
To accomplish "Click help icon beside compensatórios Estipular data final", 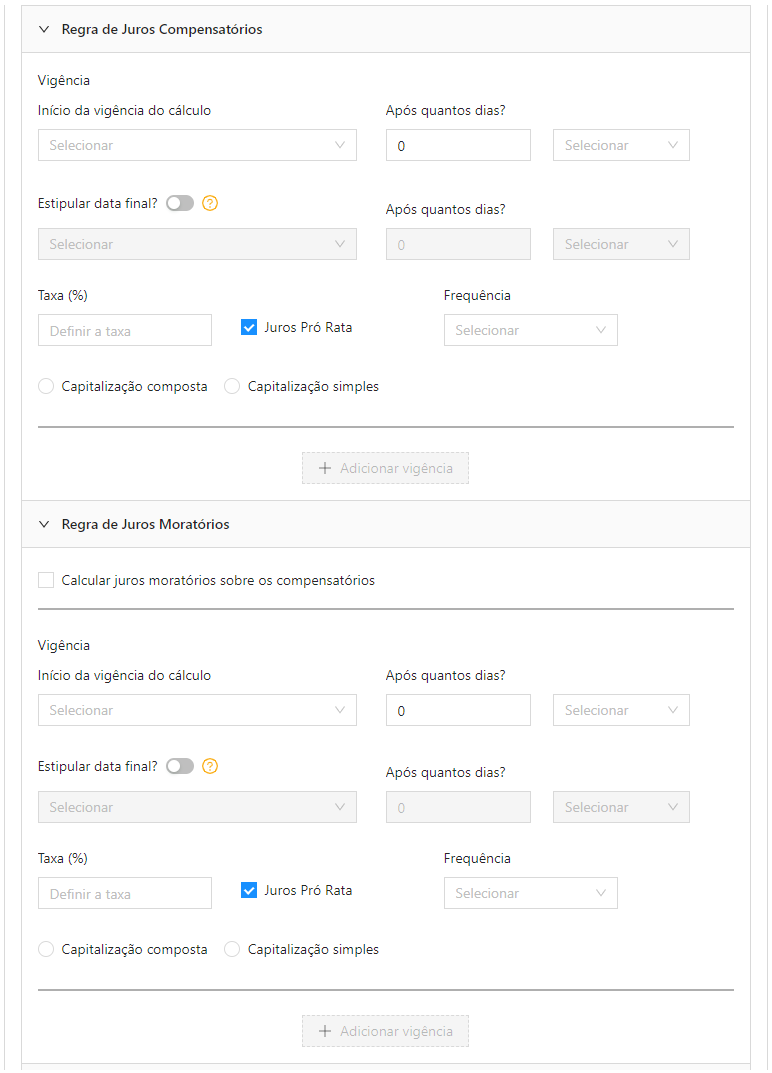I will [210, 203].
